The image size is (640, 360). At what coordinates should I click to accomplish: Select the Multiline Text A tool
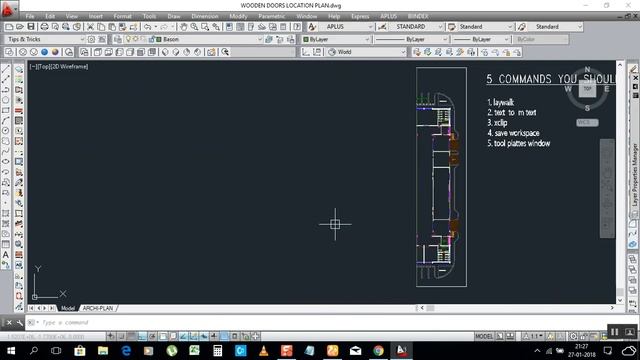click(x=6, y=255)
